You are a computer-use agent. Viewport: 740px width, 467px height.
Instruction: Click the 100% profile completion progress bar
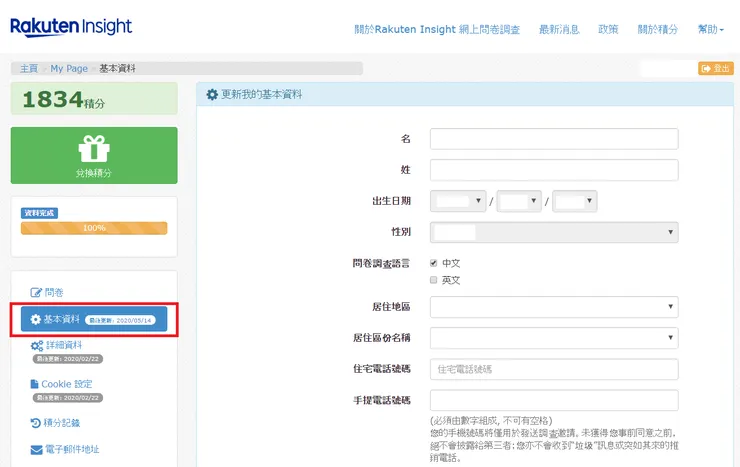click(x=94, y=228)
